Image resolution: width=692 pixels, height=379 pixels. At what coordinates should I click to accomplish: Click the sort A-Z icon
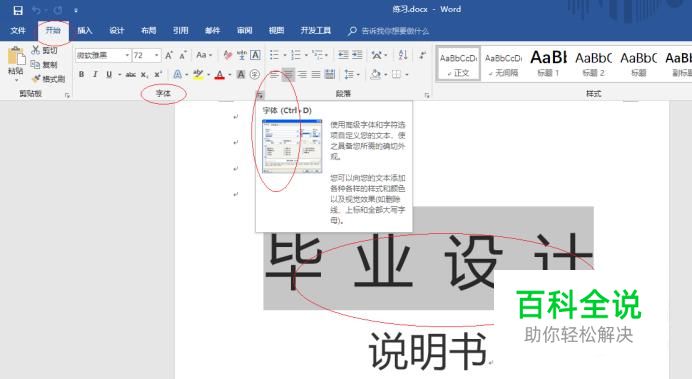click(403, 55)
